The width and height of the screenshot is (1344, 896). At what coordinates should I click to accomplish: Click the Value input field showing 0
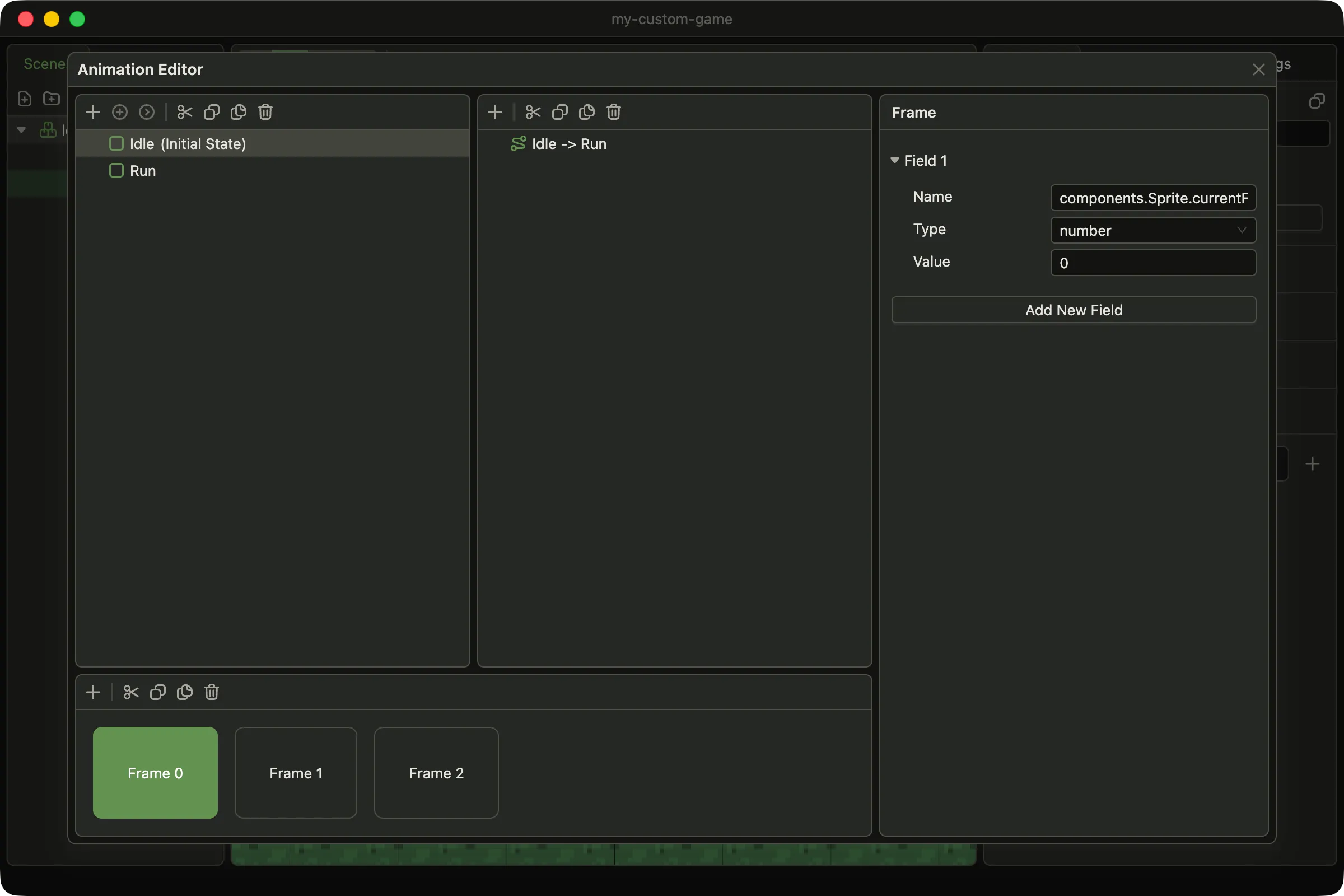click(1152, 263)
